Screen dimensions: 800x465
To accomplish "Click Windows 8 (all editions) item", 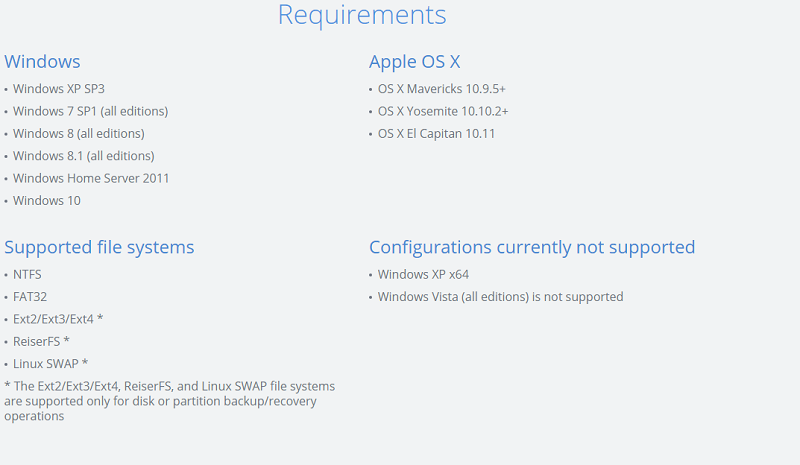I will click(x=79, y=134).
